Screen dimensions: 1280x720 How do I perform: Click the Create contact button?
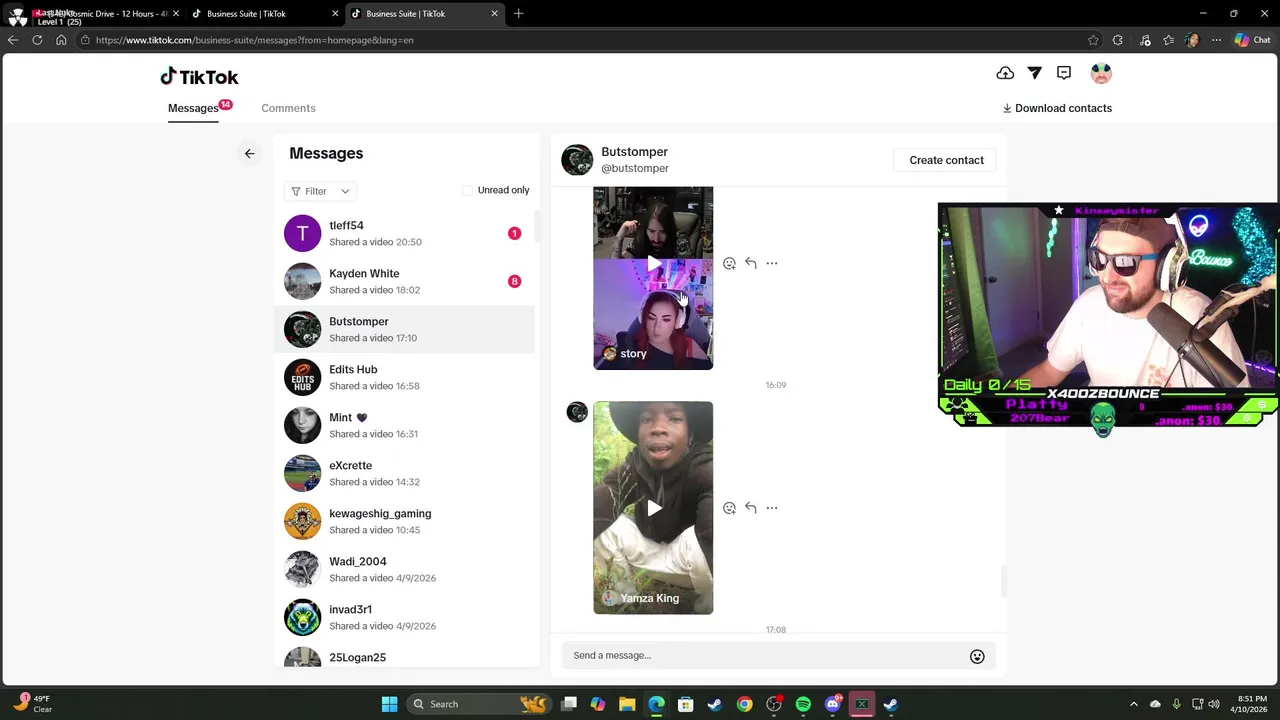pyautogui.click(x=946, y=160)
